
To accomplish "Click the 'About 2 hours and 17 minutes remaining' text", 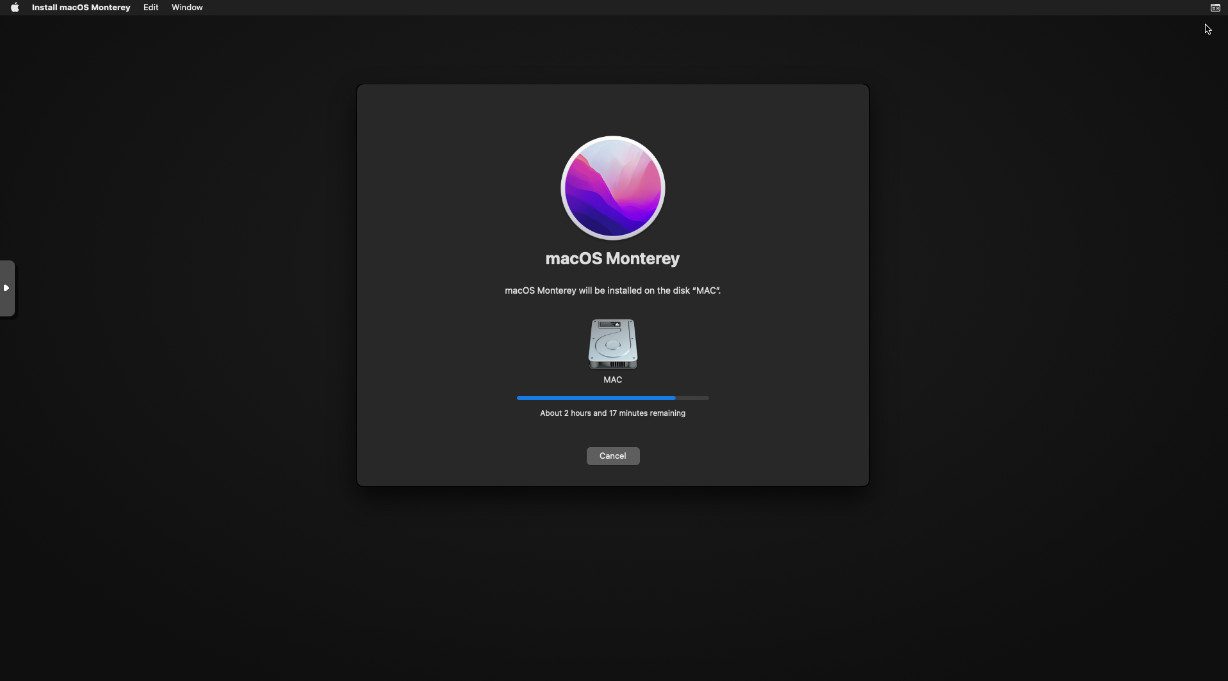I will click(x=613, y=413).
